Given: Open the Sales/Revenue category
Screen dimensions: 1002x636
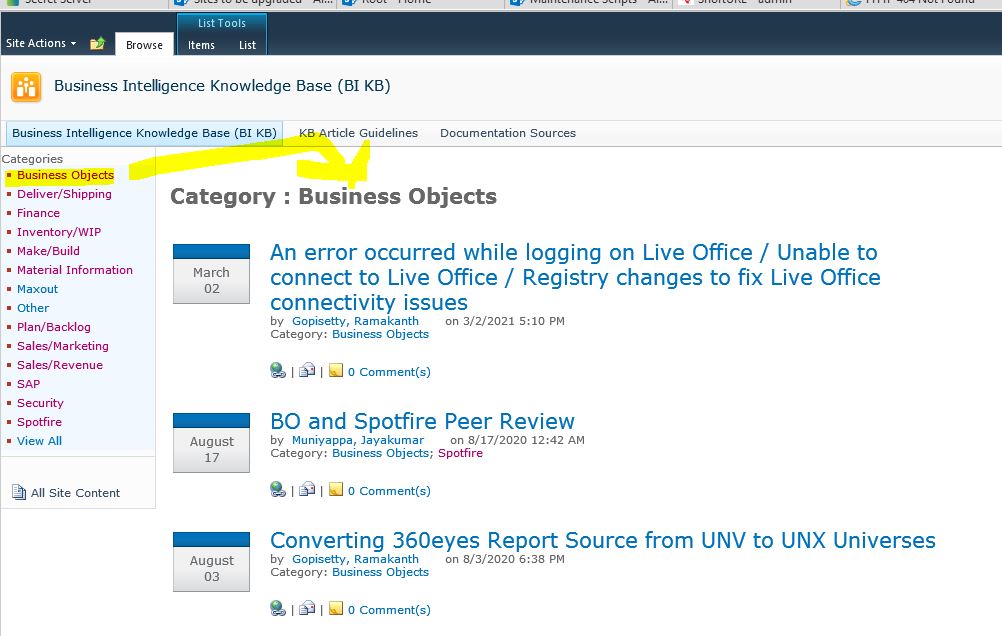Looking at the screenshot, I should (59, 365).
